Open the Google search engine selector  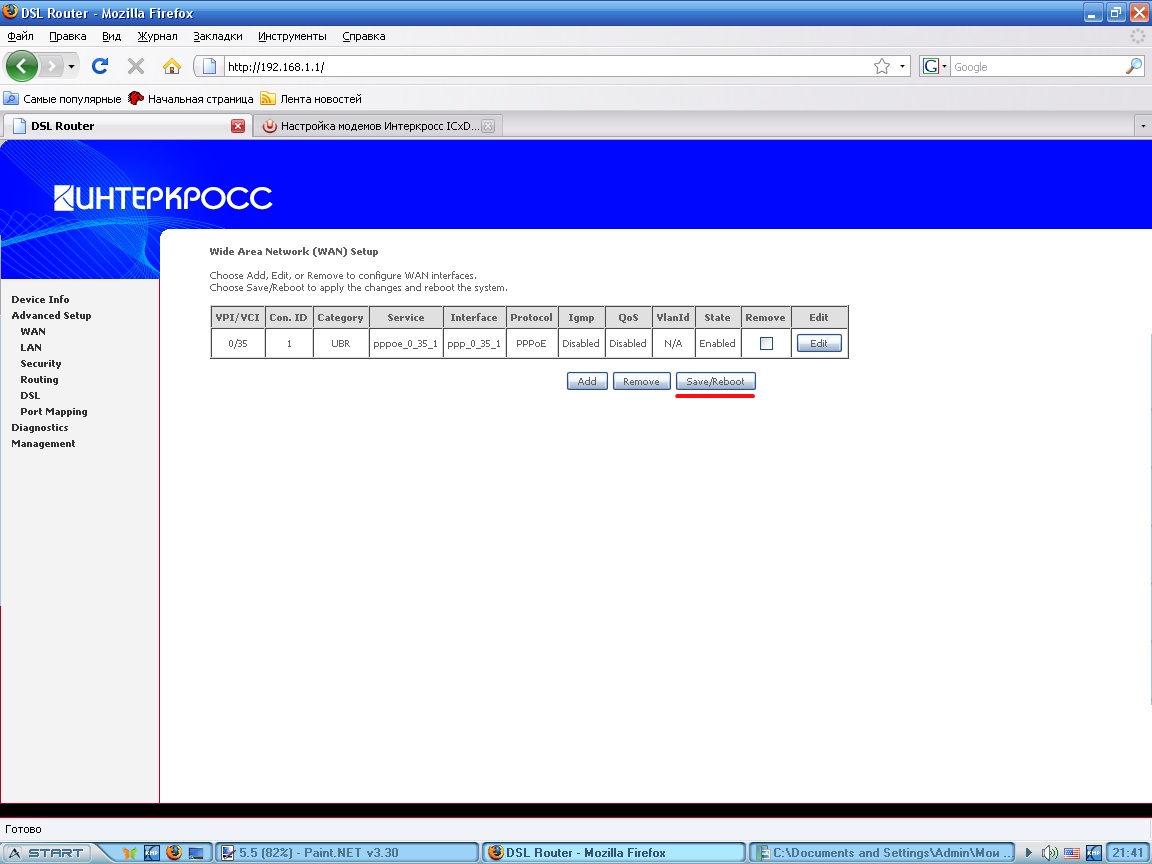935,67
